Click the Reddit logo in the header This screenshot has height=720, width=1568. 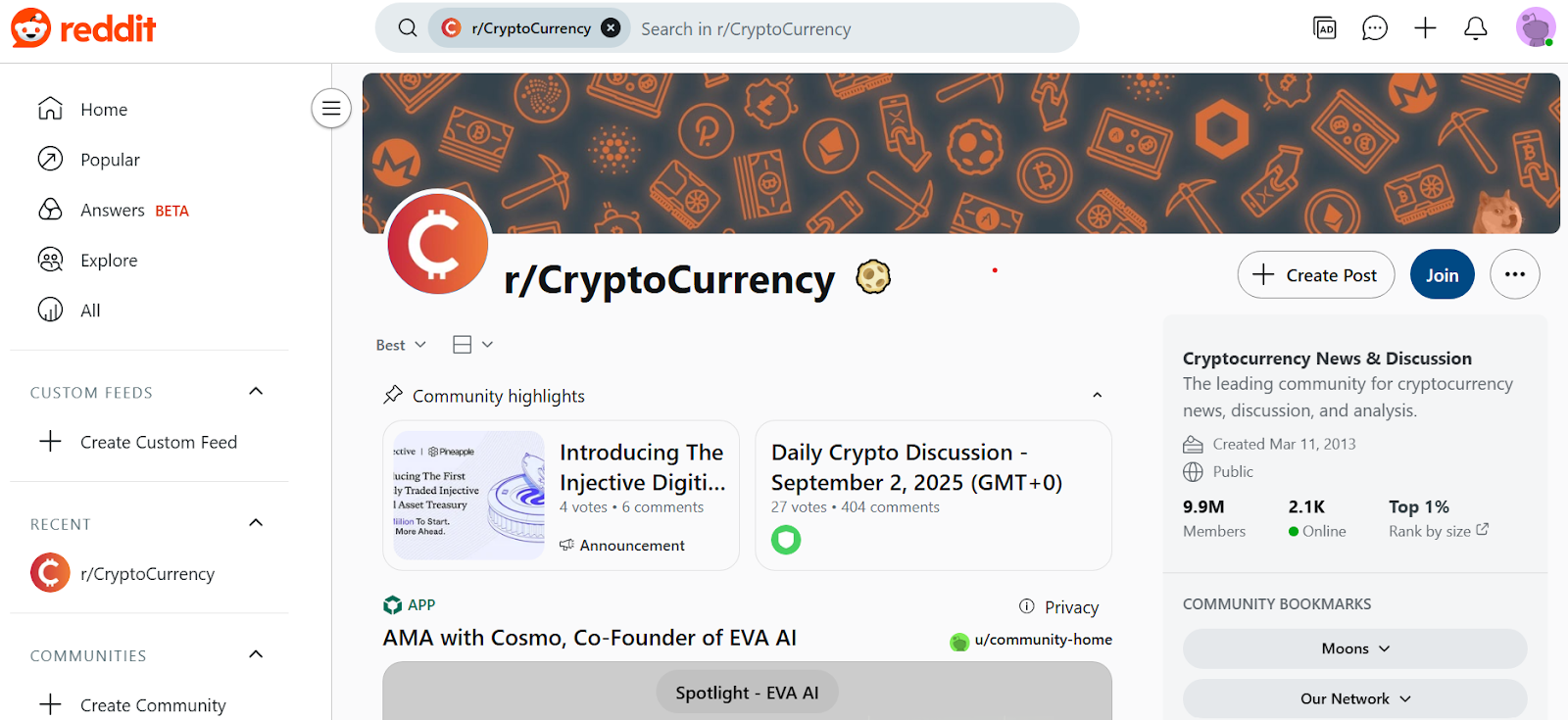point(83,28)
